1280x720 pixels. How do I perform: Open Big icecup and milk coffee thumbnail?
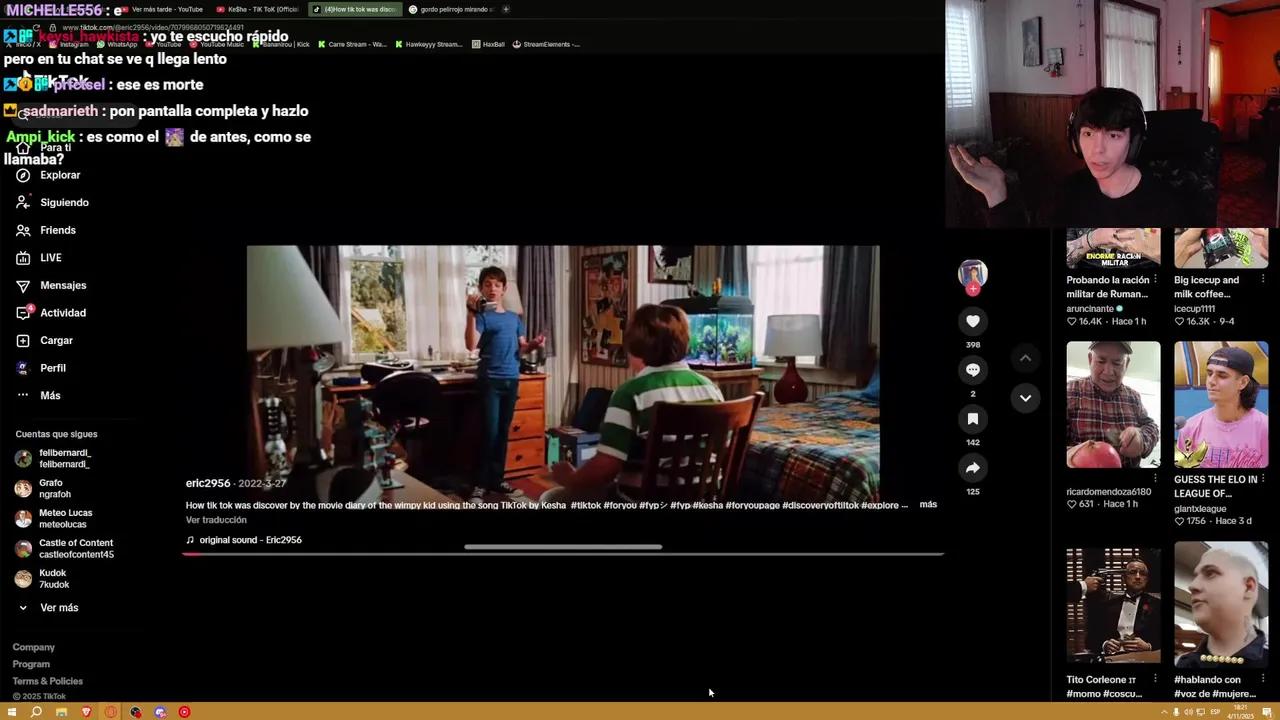click(x=1221, y=248)
